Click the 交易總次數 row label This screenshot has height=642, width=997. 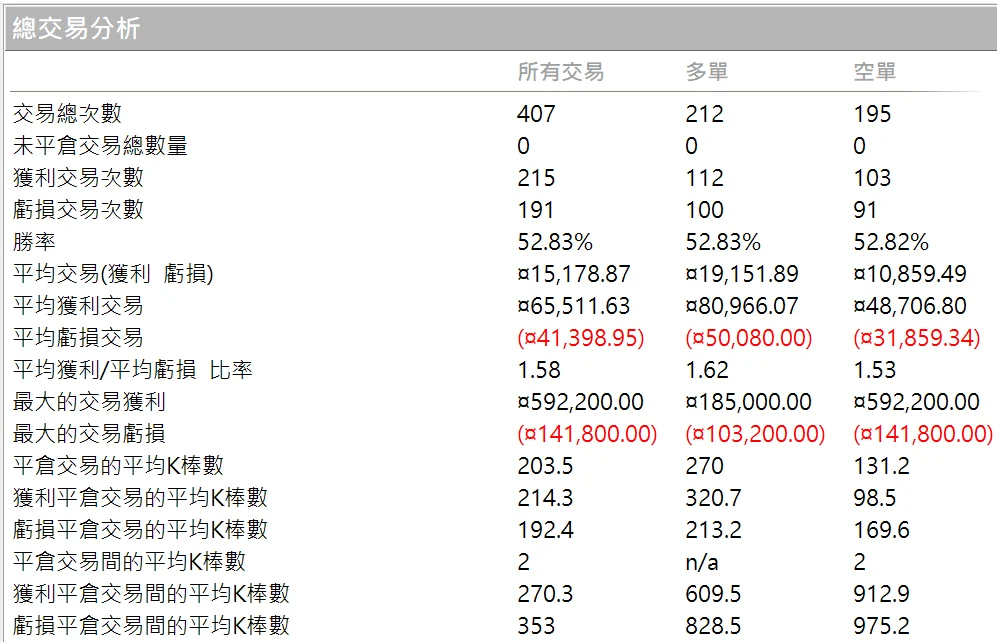[x=67, y=114]
